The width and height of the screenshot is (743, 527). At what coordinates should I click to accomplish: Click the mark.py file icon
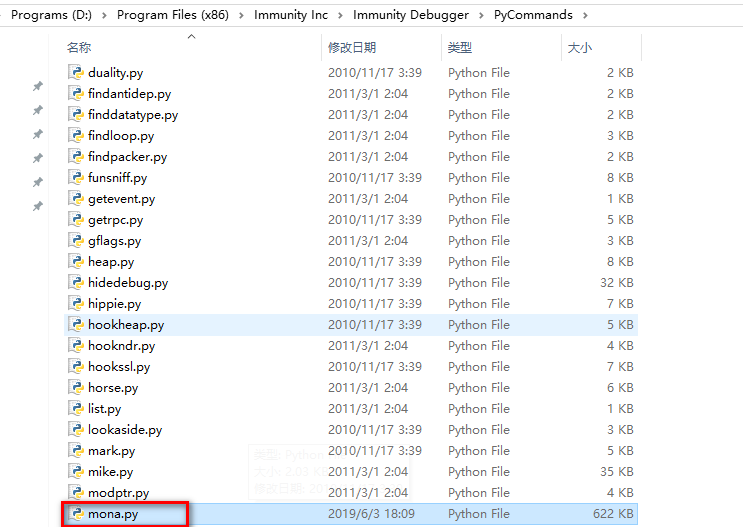(x=76, y=451)
